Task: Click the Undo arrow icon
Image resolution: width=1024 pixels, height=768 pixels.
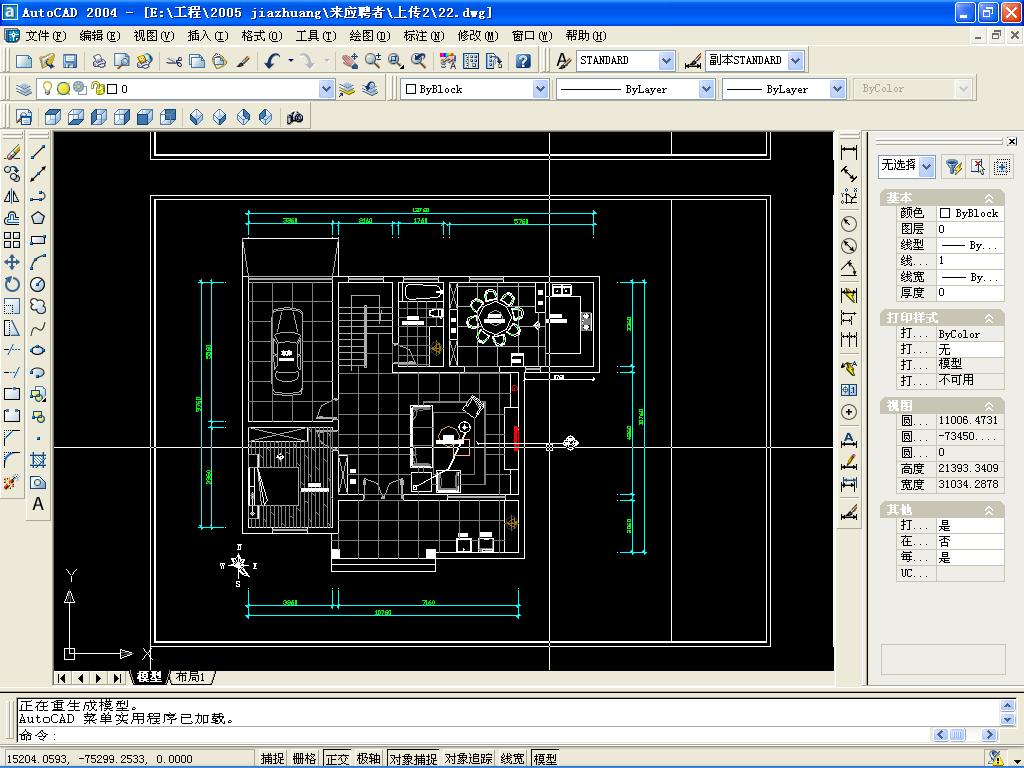Action: coord(272,61)
